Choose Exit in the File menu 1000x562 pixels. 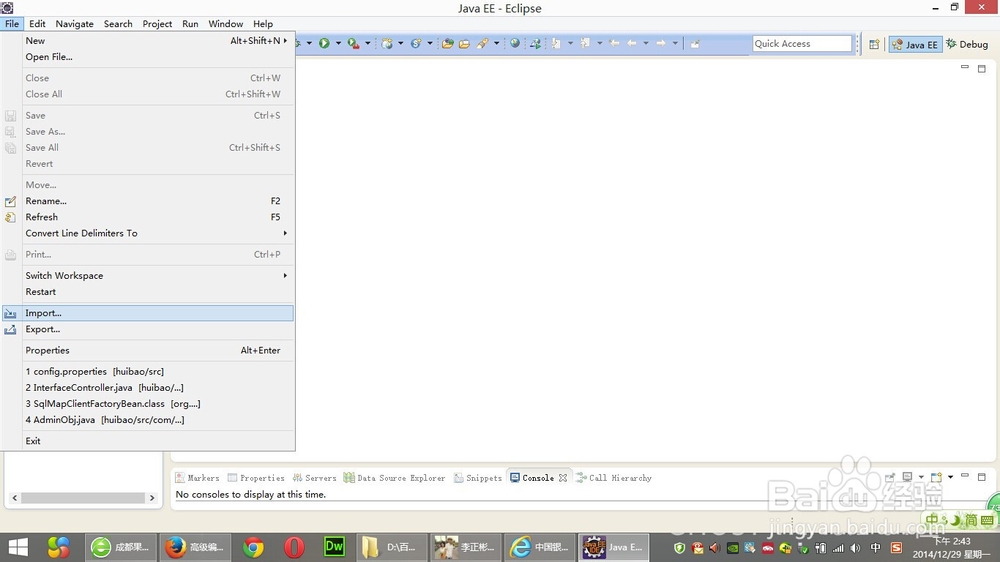pos(148,441)
